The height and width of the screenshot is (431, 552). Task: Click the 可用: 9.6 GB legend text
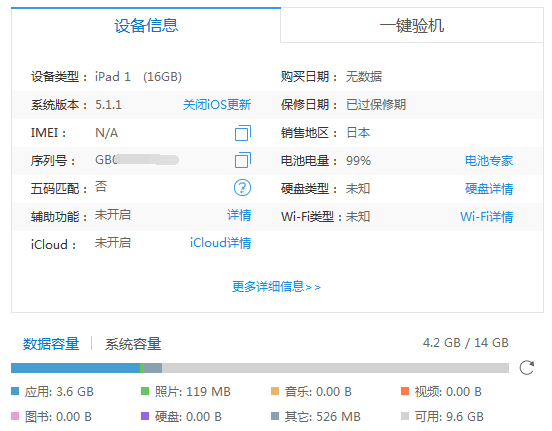click(449, 417)
